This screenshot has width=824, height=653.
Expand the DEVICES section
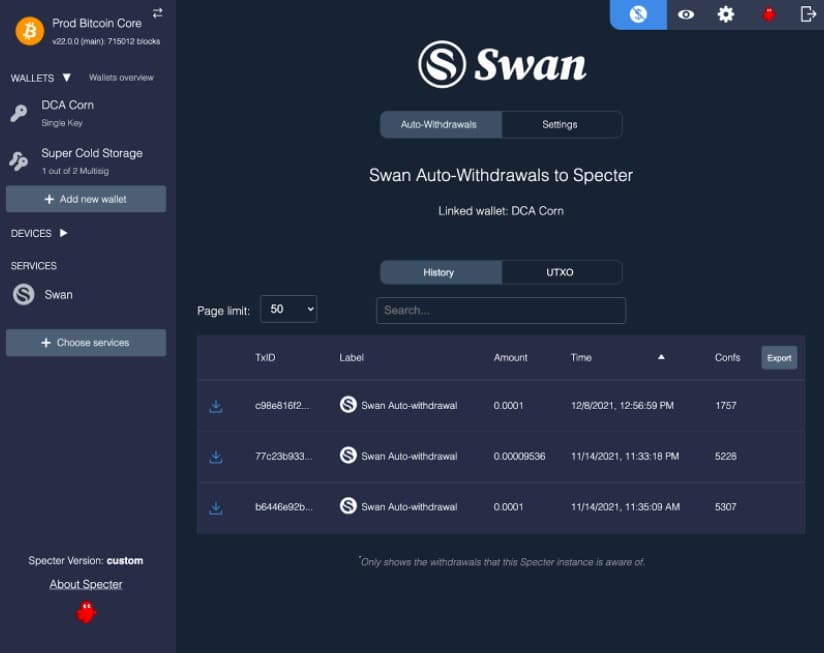(x=64, y=233)
